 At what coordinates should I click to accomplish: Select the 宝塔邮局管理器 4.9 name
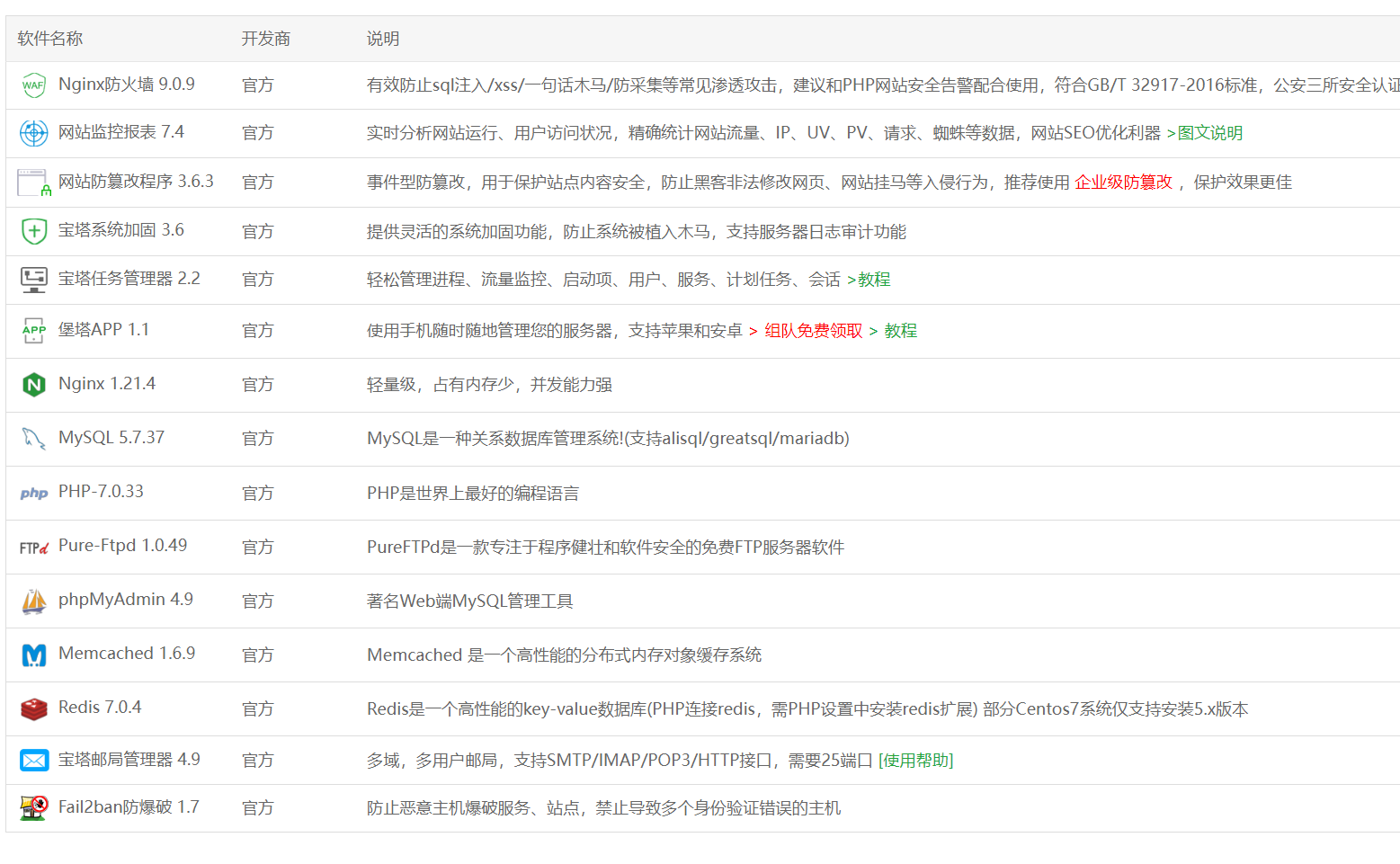click(129, 760)
